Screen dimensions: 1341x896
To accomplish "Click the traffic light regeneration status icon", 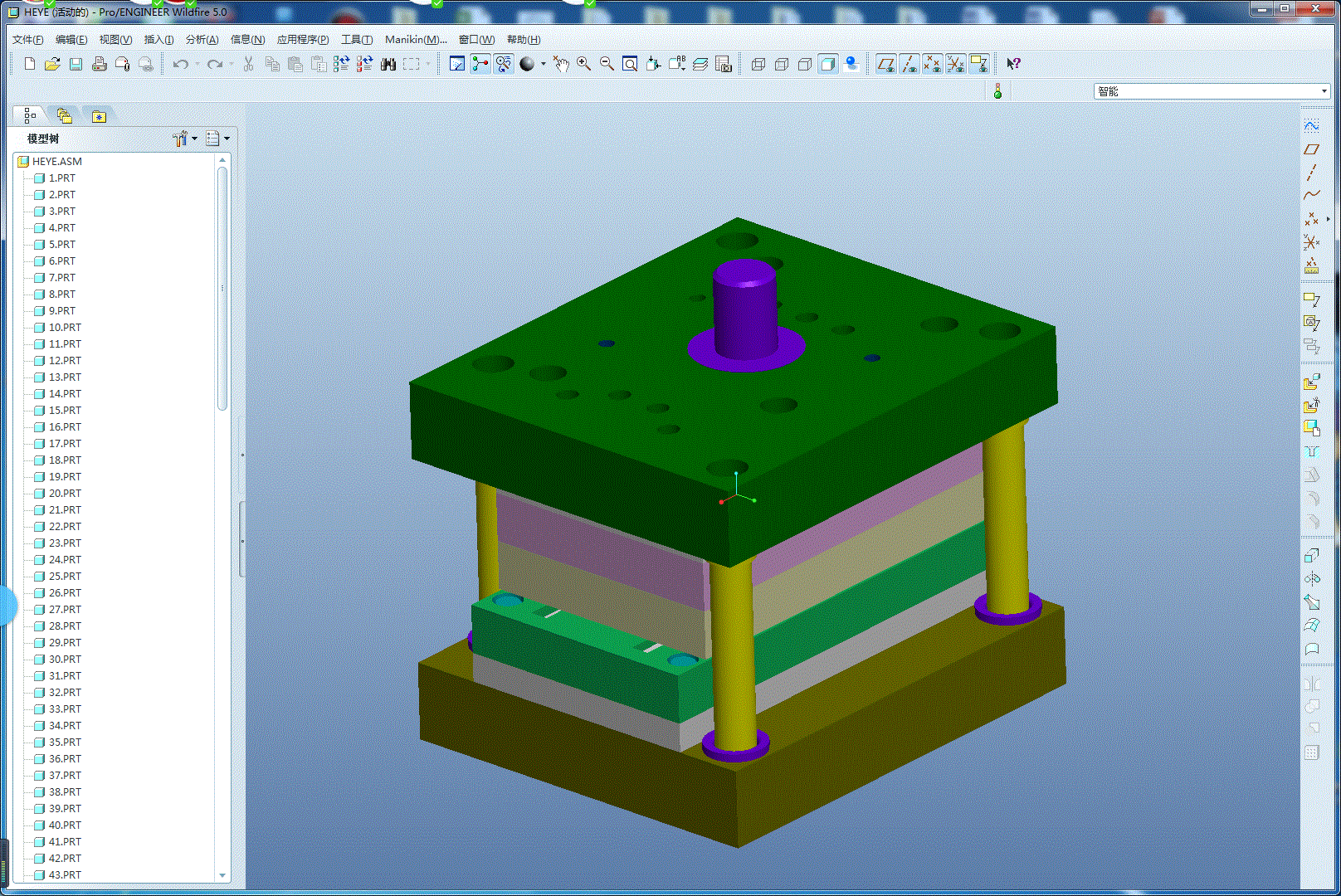I will pos(997,91).
